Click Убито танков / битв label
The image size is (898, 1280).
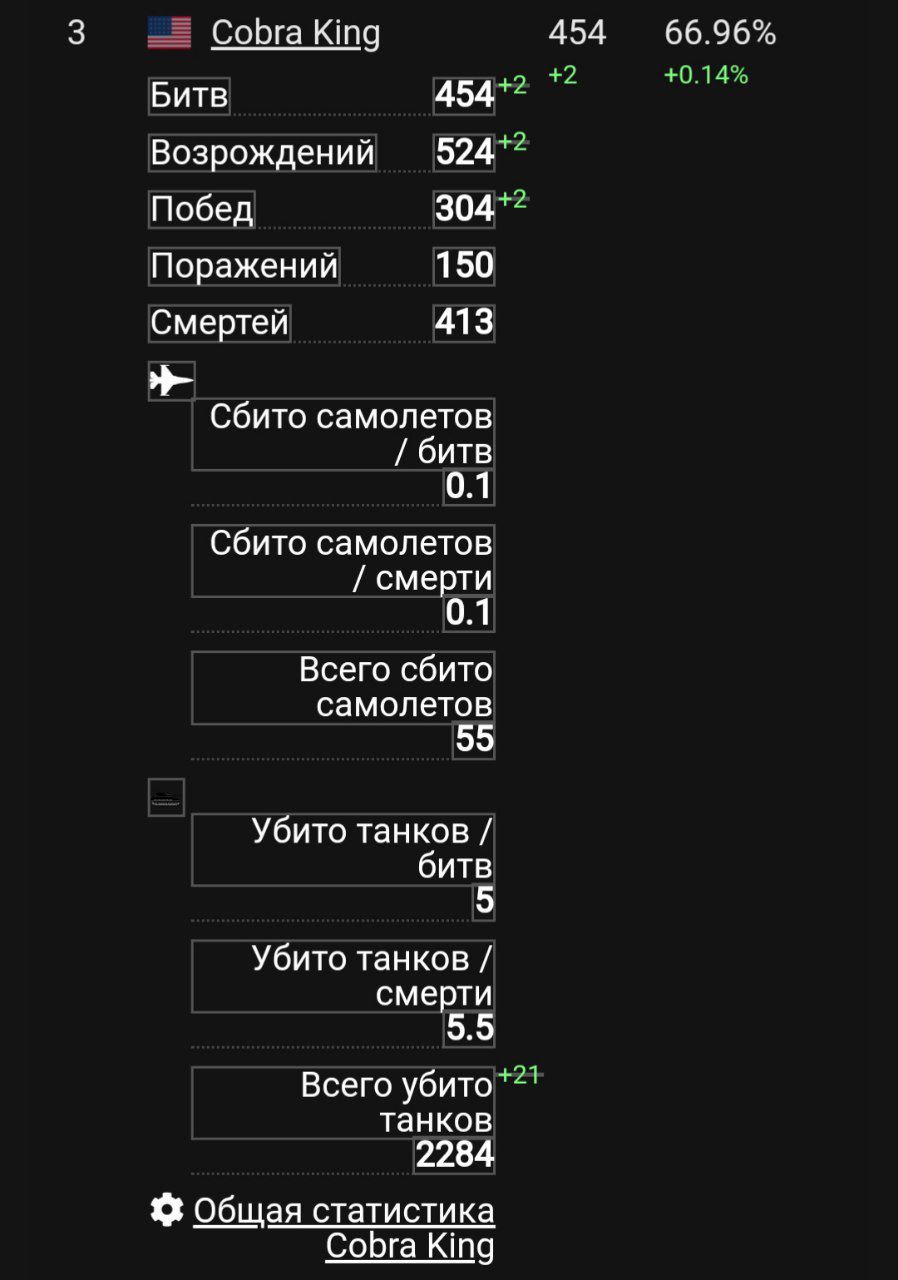click(343, 849)
